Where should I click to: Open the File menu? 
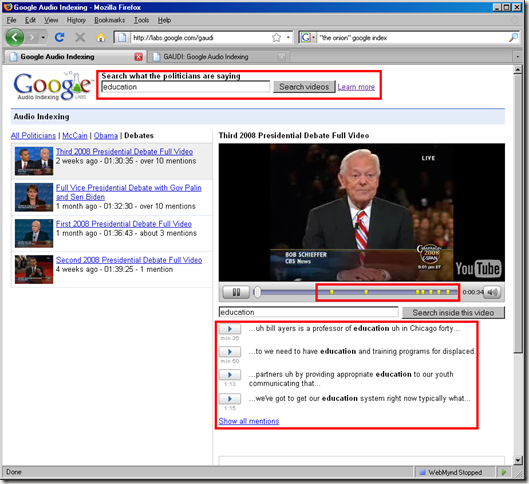(x=11, y=20)
